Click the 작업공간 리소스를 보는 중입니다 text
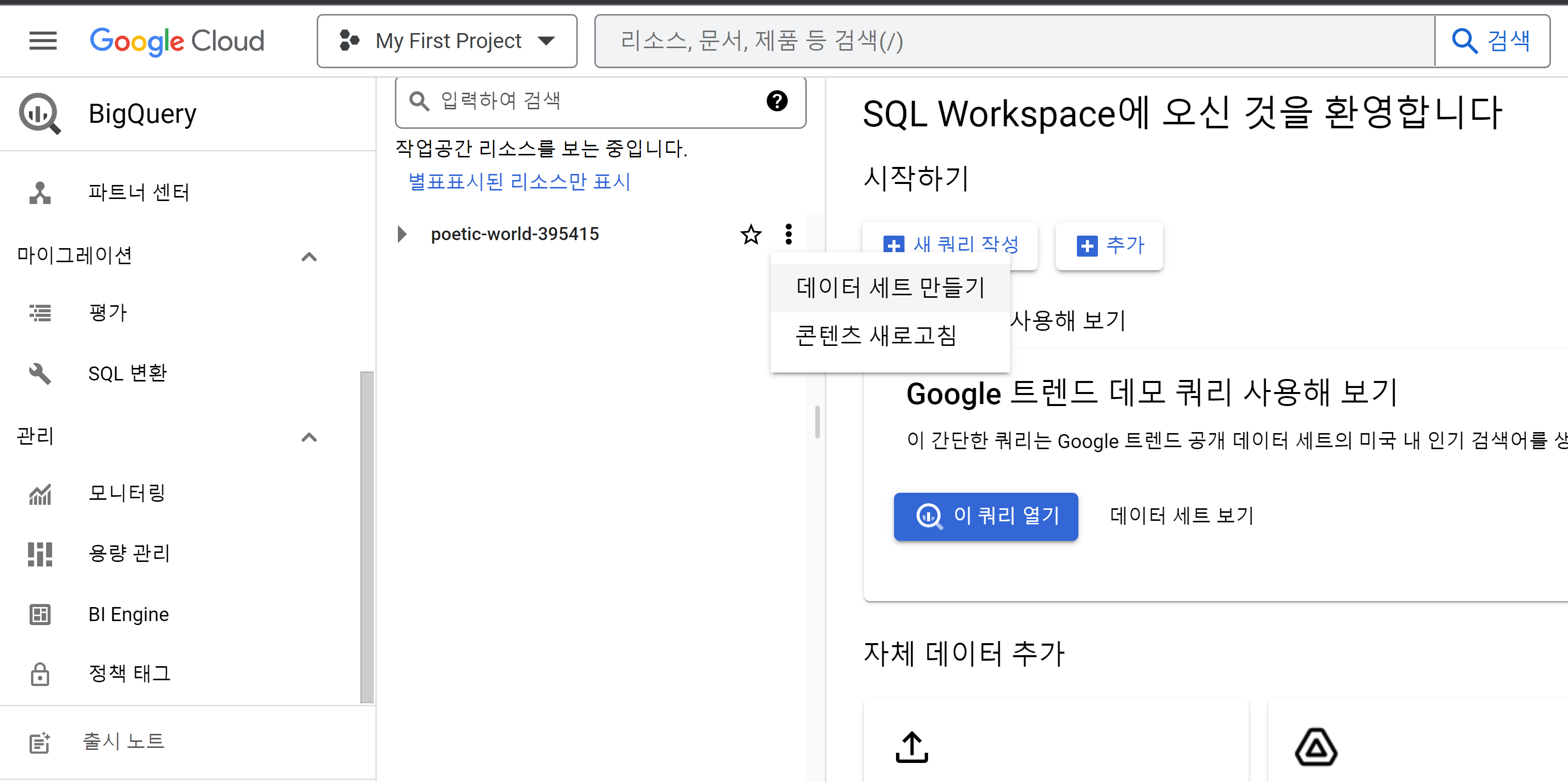The width and height of the screenshot is (1568, 782). click(541, 148)
